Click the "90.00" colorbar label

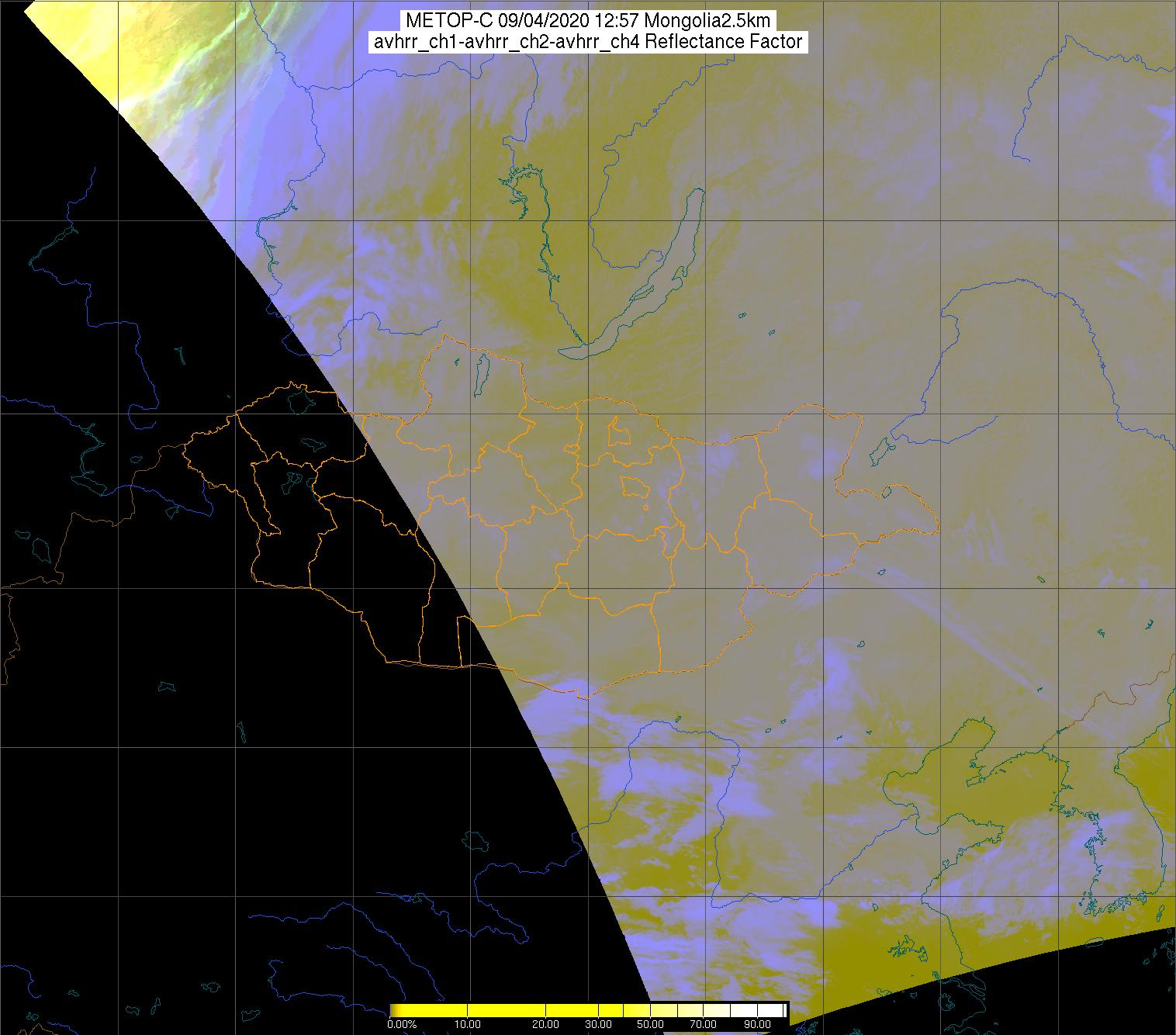pos(757,1025)
